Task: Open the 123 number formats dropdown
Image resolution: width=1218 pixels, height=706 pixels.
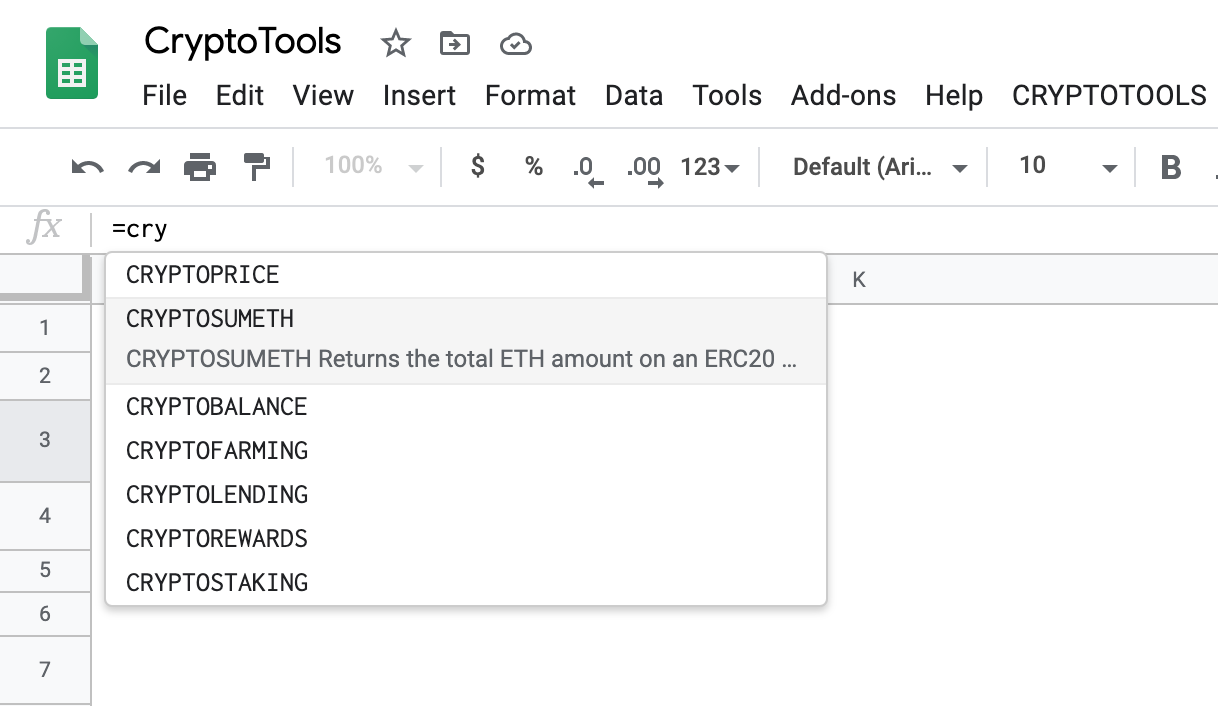Action: (710, 167)
